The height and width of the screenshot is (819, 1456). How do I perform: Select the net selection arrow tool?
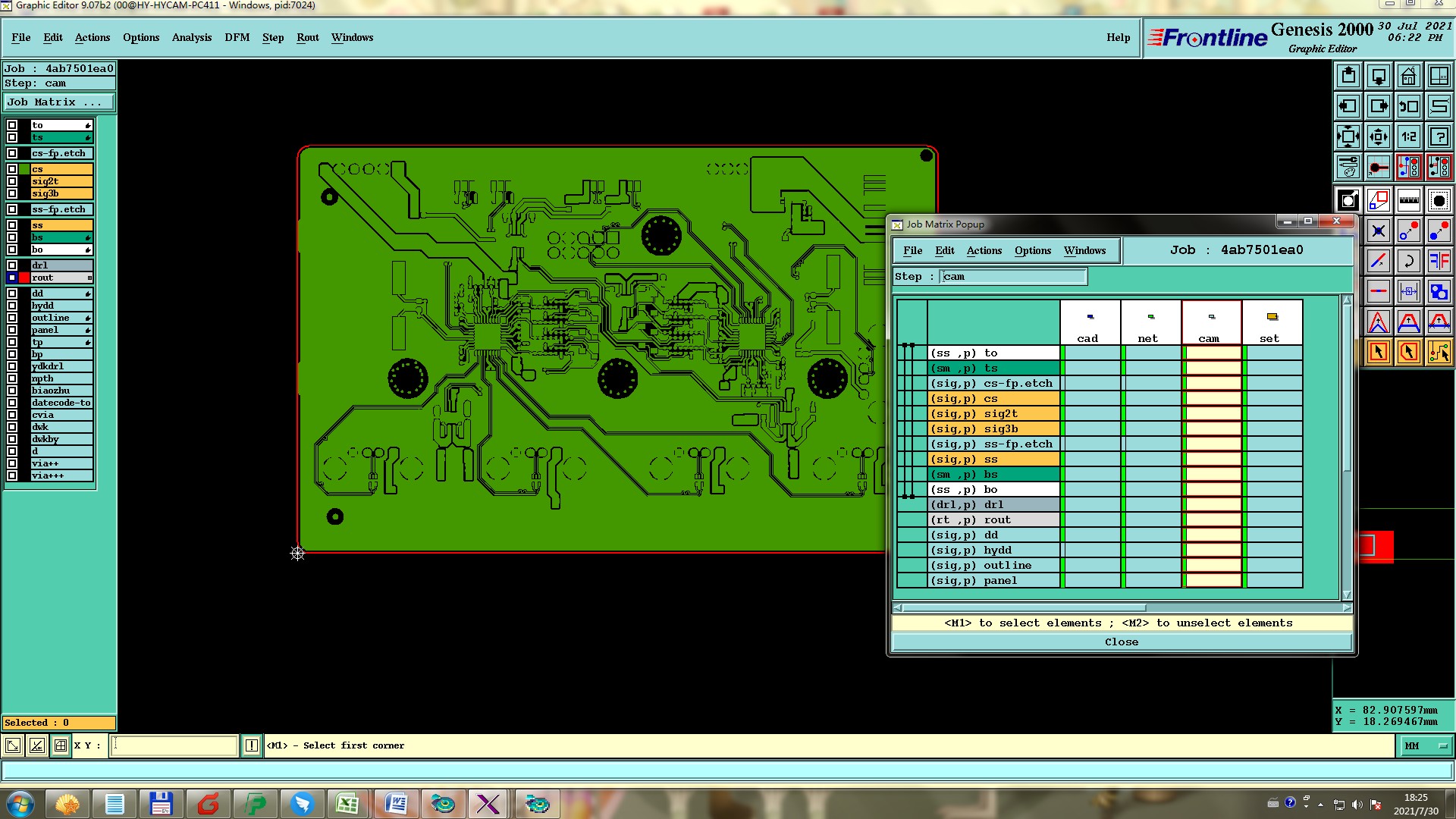pyautogui.click(x=1439, y=352)
